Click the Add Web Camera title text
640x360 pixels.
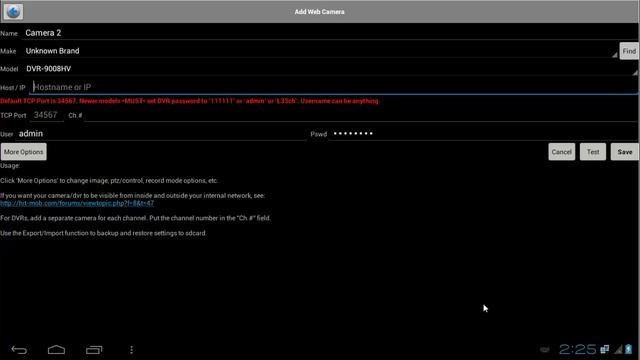(x=320, y=12)
